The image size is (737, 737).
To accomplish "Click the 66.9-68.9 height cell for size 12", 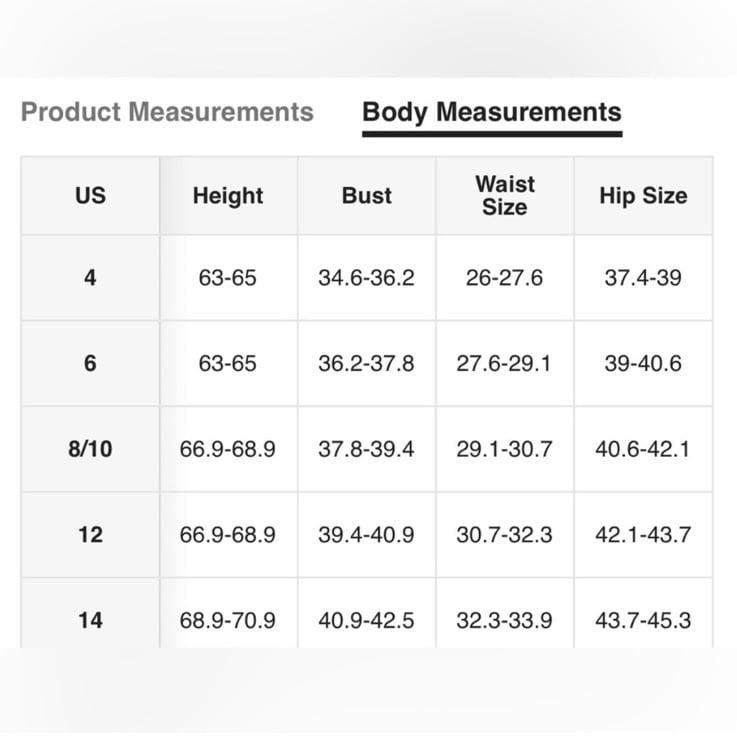I will point(228,535).
